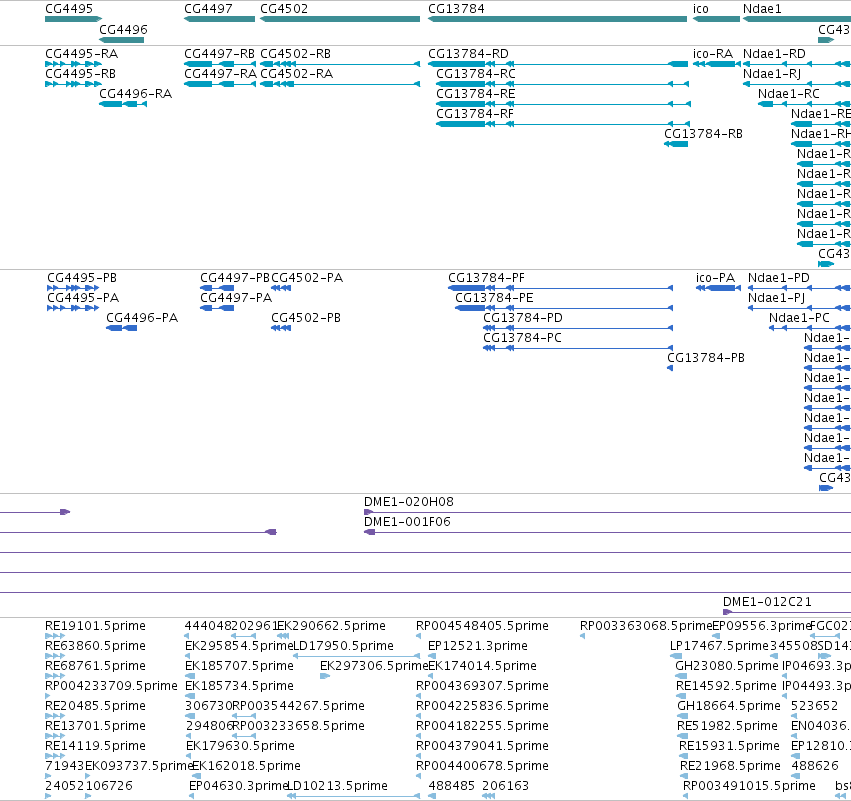The height and width of the screenshot is (801, 851).
Task: Select transcript CG4497-RB
Action: (x=220, y=54)
